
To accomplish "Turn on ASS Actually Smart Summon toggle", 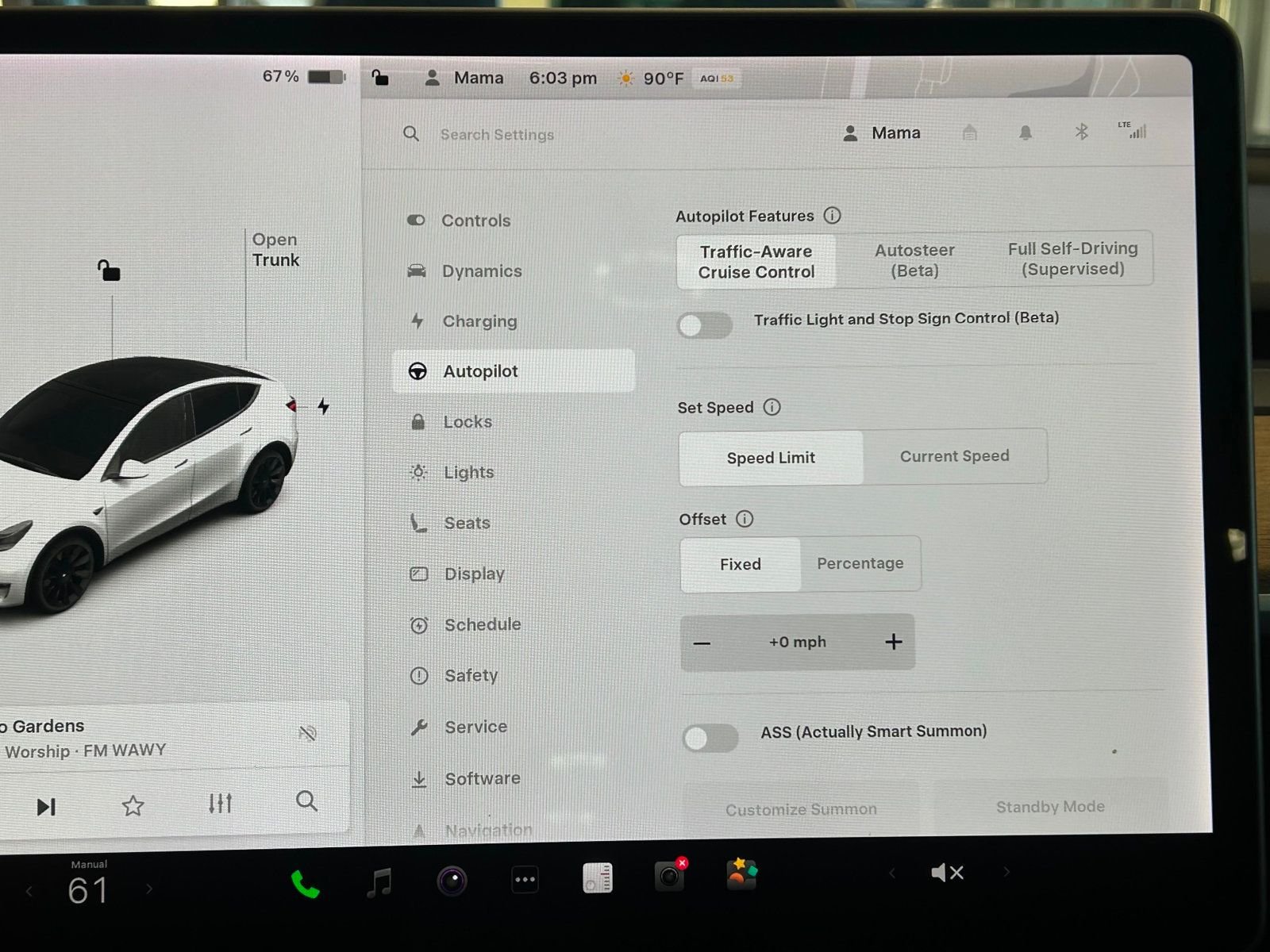I will pyautogui.click(x=710, y=738).
